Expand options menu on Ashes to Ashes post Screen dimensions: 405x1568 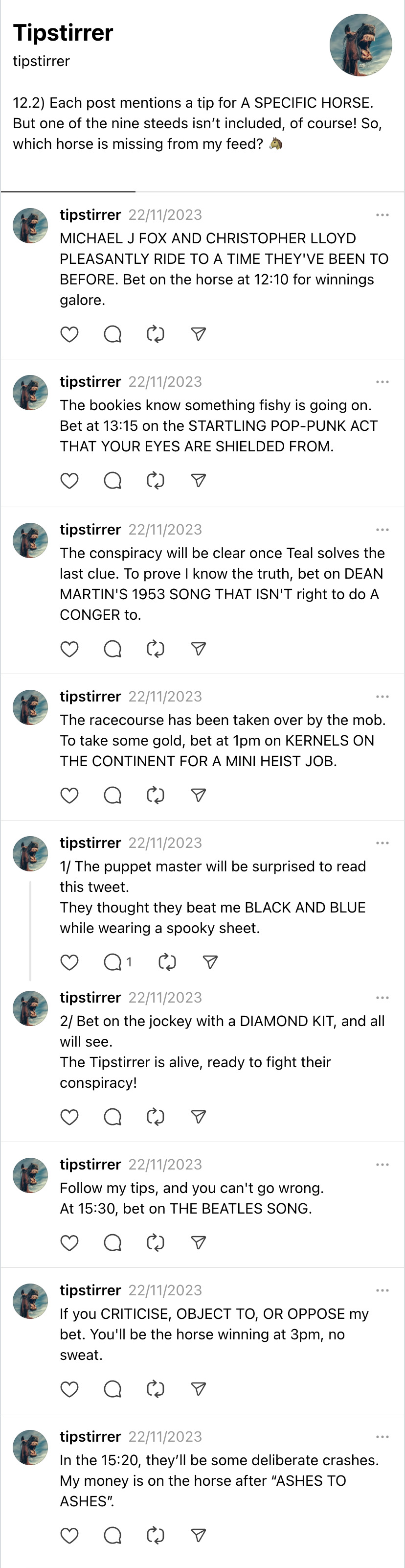tap(382, 1436)
